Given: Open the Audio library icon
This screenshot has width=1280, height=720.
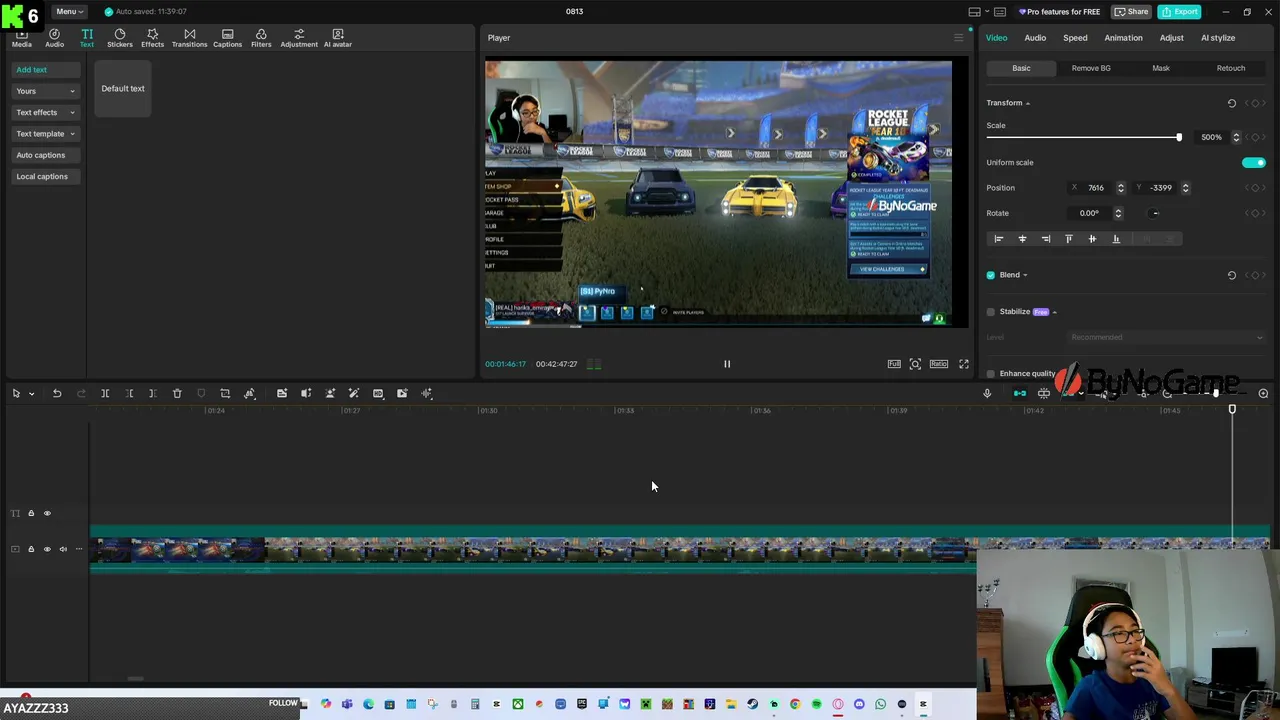Looking at the screenshot, I should click(54, 38).
